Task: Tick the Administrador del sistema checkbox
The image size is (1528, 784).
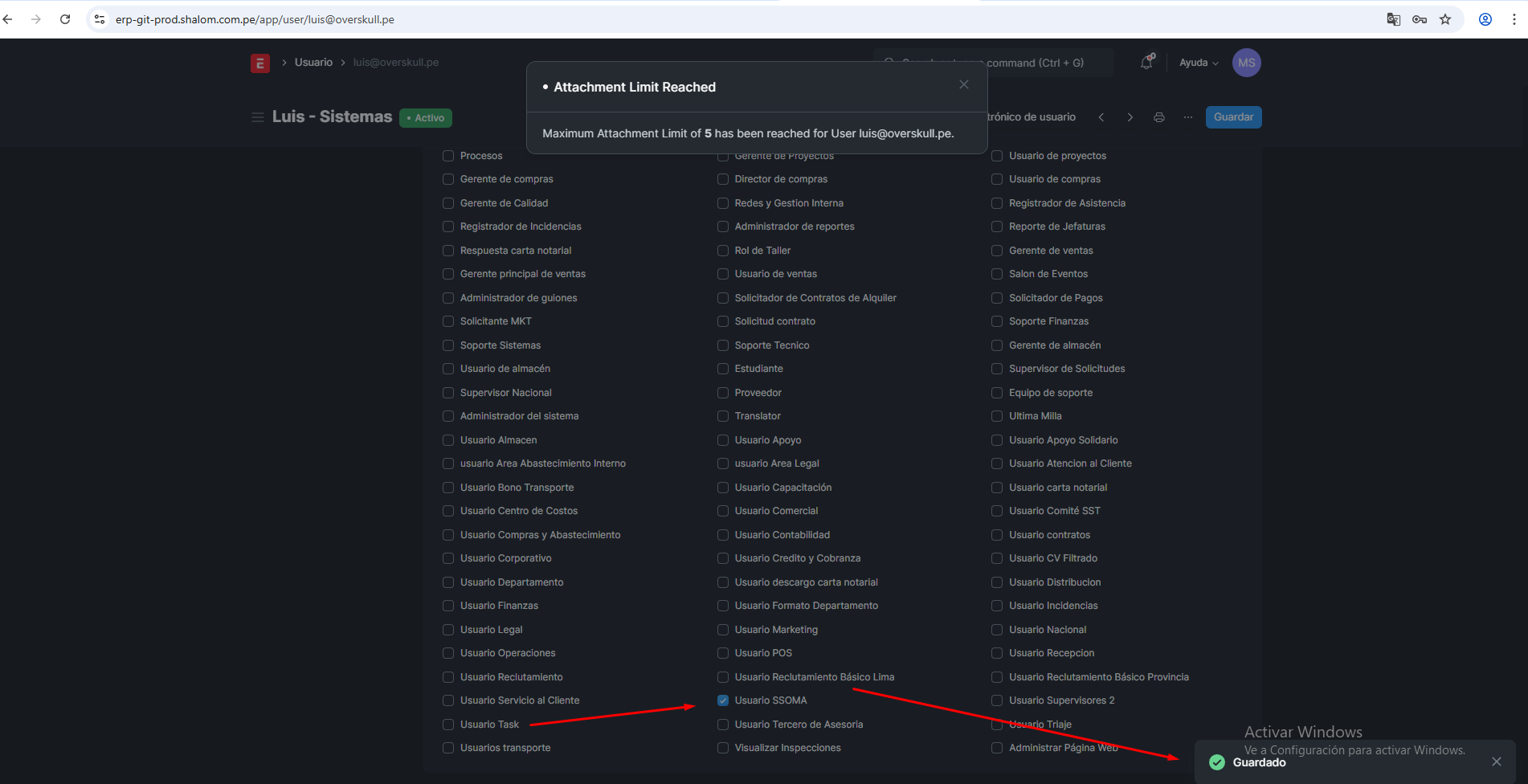Action: [x=448, y=416]
